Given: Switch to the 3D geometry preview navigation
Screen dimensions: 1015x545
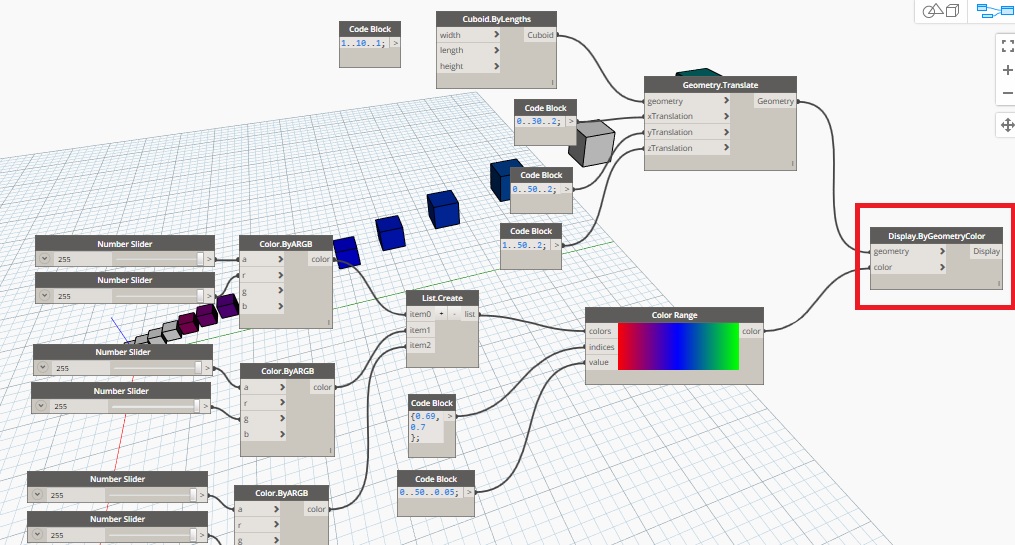Looking at the screenshot, I should pos(941,11).
